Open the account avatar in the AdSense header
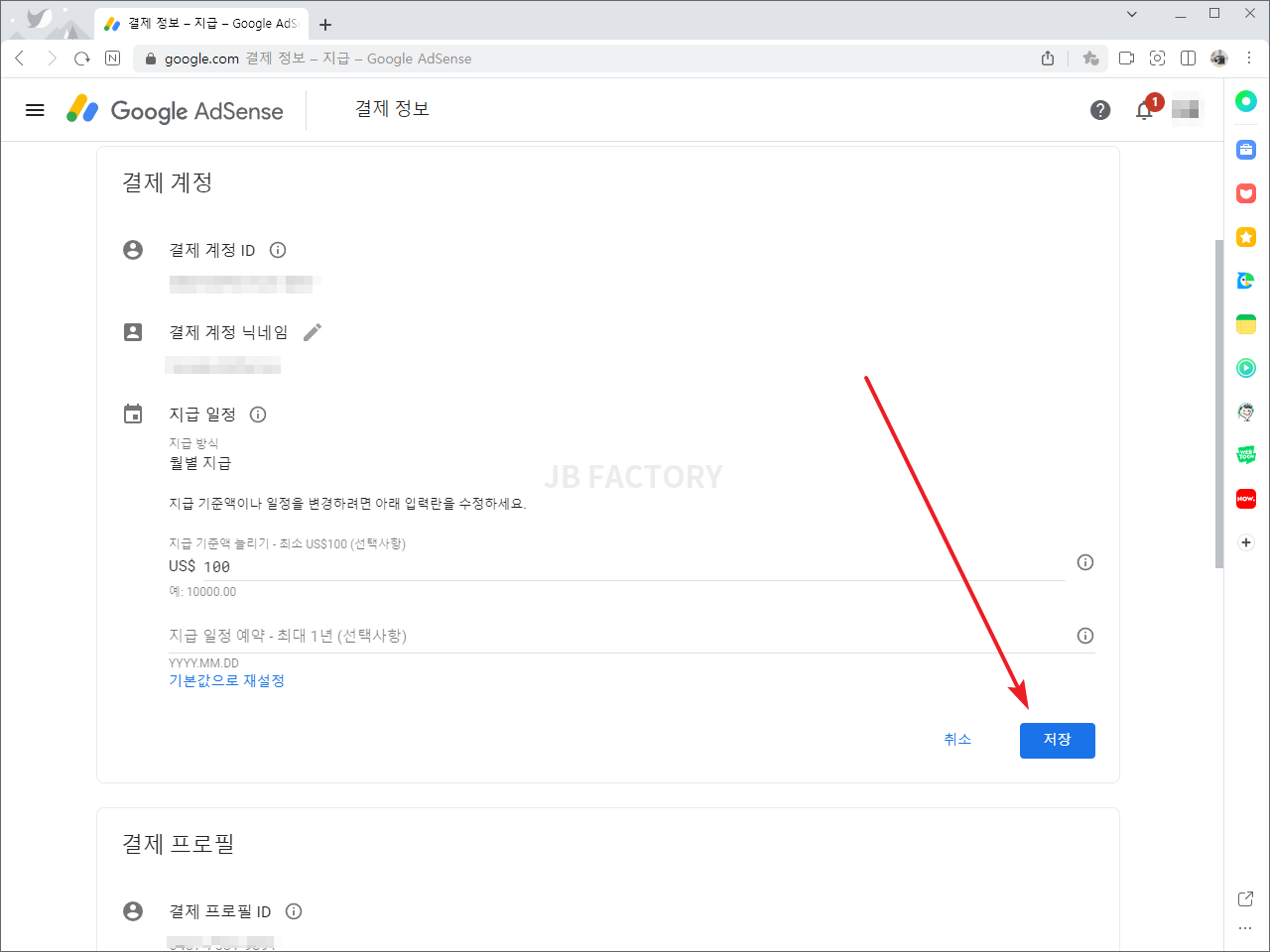Screen dimensions: 1270x952 click(x=1186, y=109)
